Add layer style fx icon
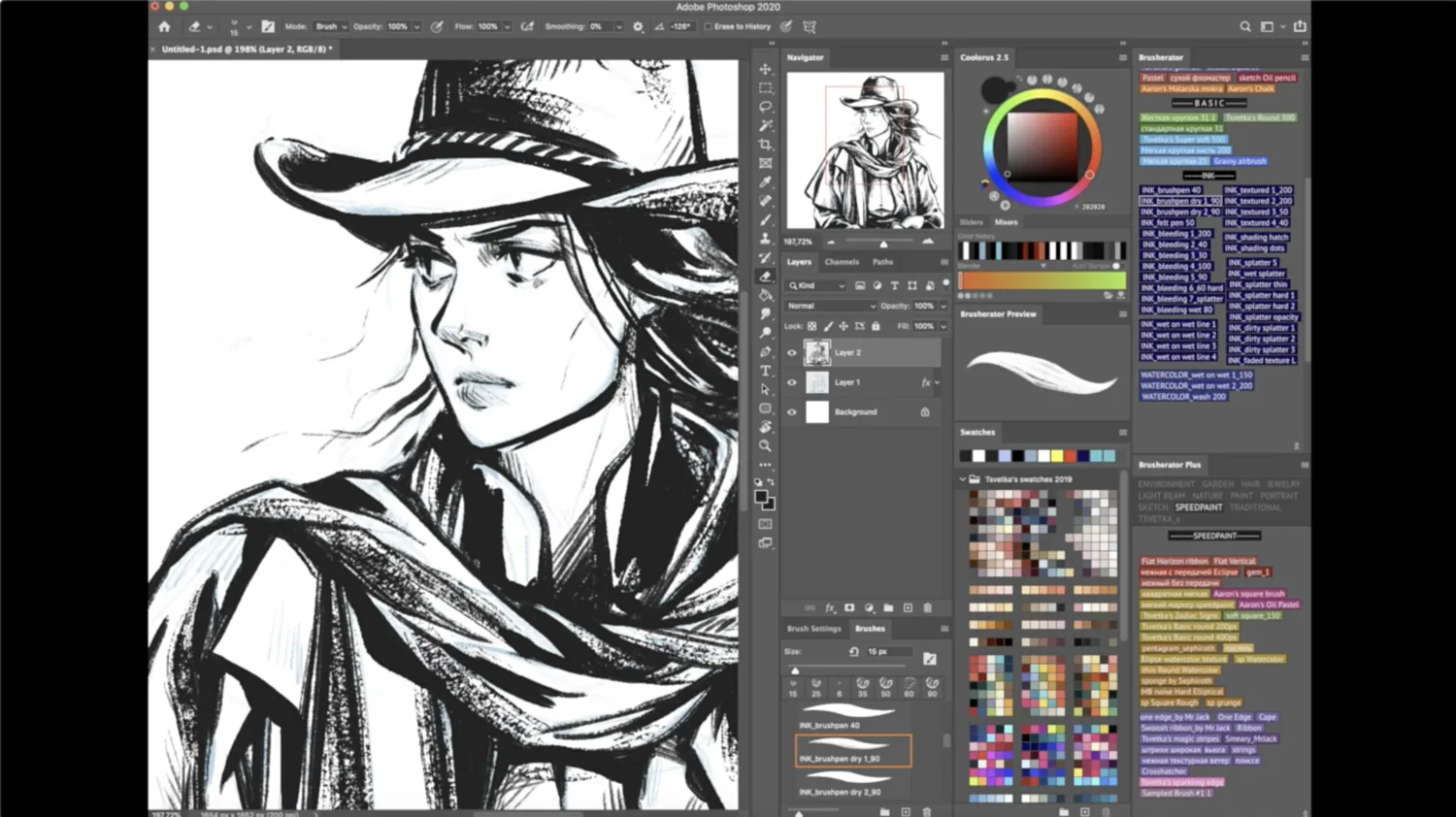This screenshot has height=817, width=1456. [x=830, y=608]
